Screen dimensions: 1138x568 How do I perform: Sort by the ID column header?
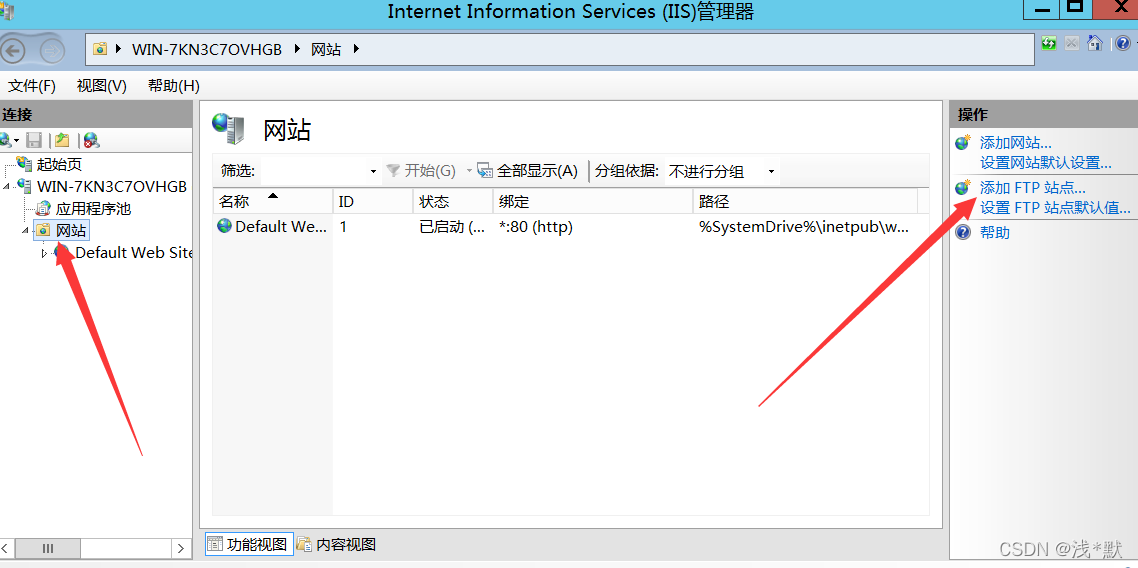point(373,201)
